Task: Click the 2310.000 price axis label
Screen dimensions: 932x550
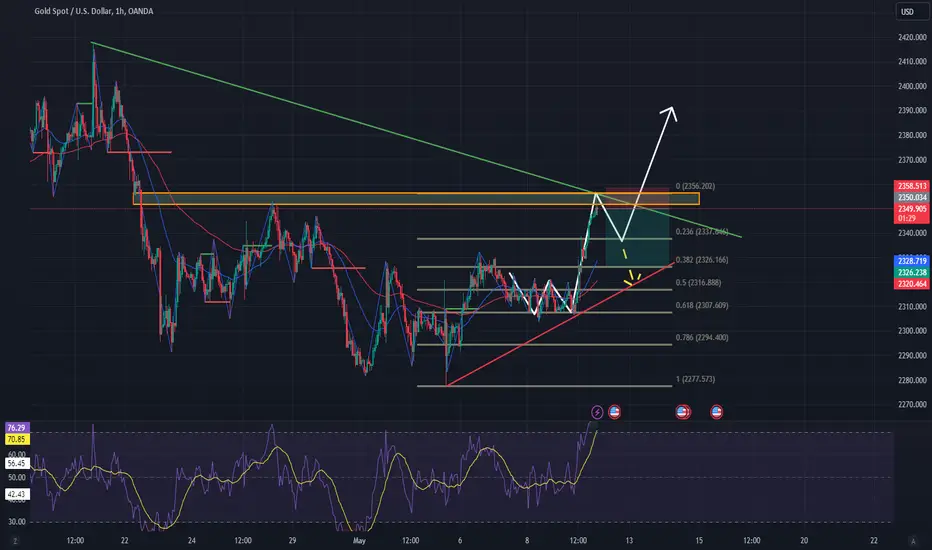Action: point(912,307)
